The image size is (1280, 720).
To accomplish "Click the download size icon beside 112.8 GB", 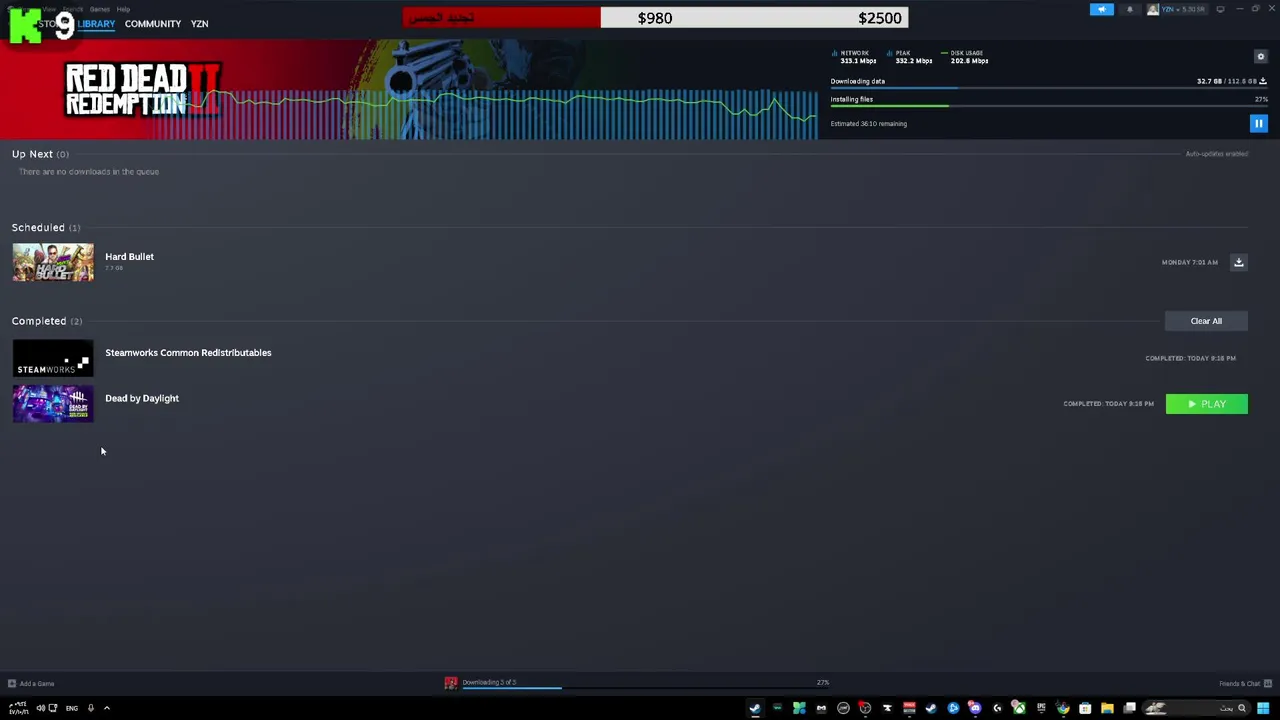I will tap(1263, 81).
